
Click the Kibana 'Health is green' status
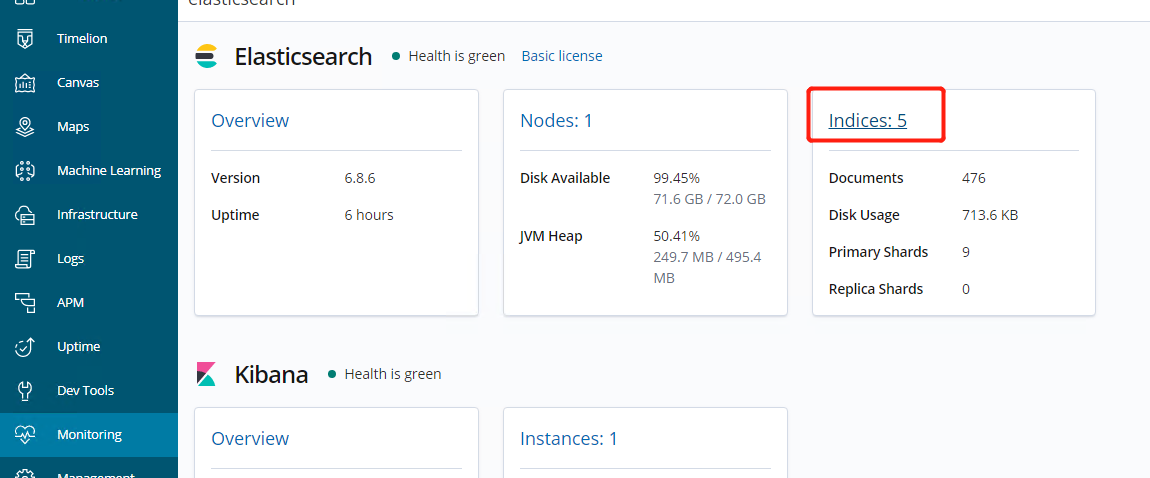click(385, 374)
